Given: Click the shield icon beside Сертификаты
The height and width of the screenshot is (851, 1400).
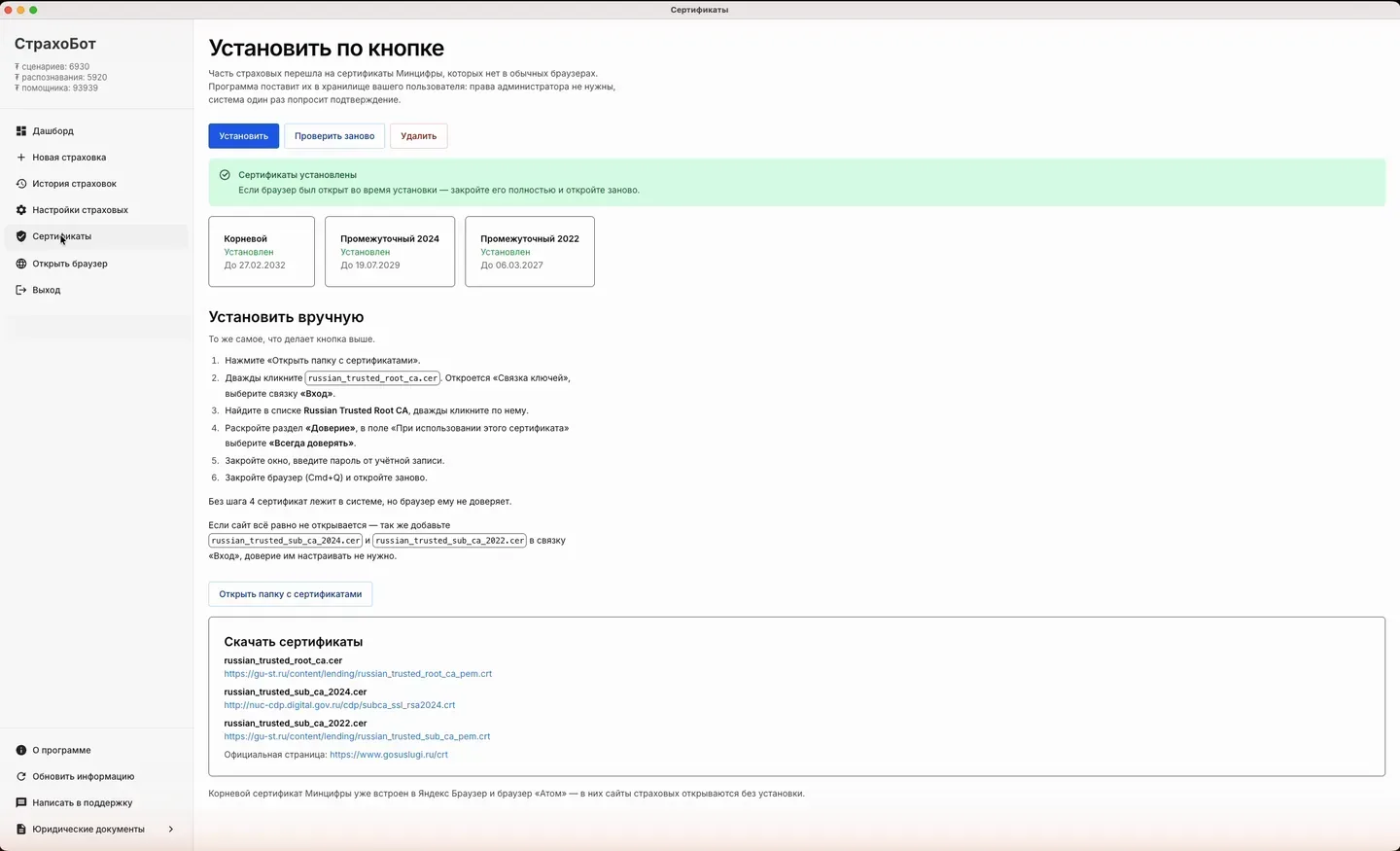Looking at the screenshot, I should [21, 236].
